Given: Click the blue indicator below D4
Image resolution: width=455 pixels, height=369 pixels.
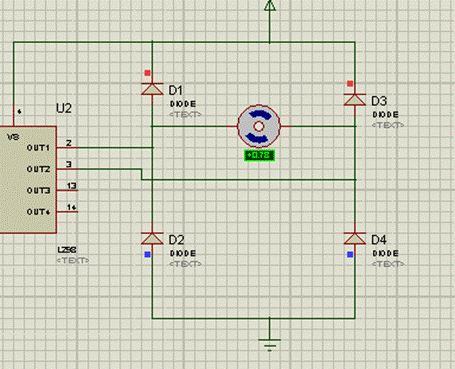Looking at the screenshot, I should (350, 254).
